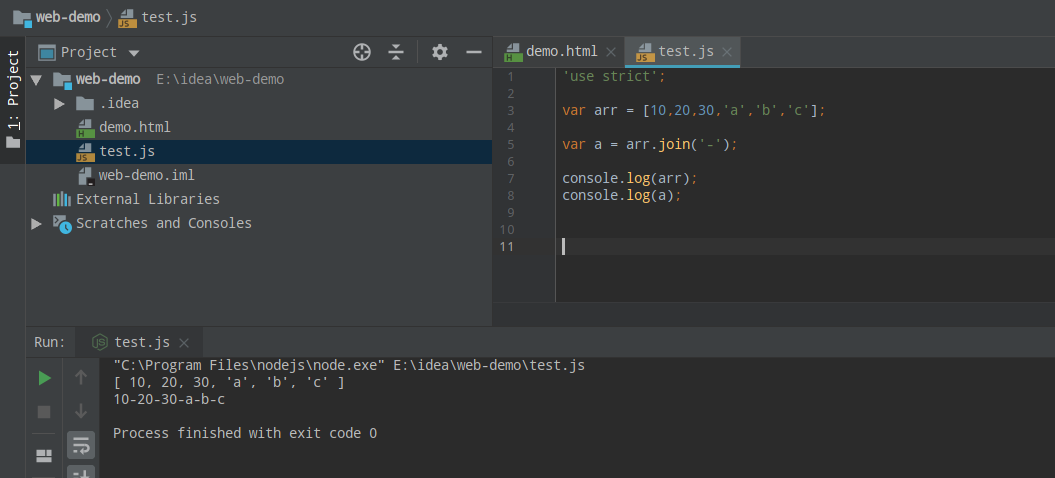The width and height of the screenshot is (1055, 478).
Task: Select the .idea folder in tree
Action: point(118,104)
